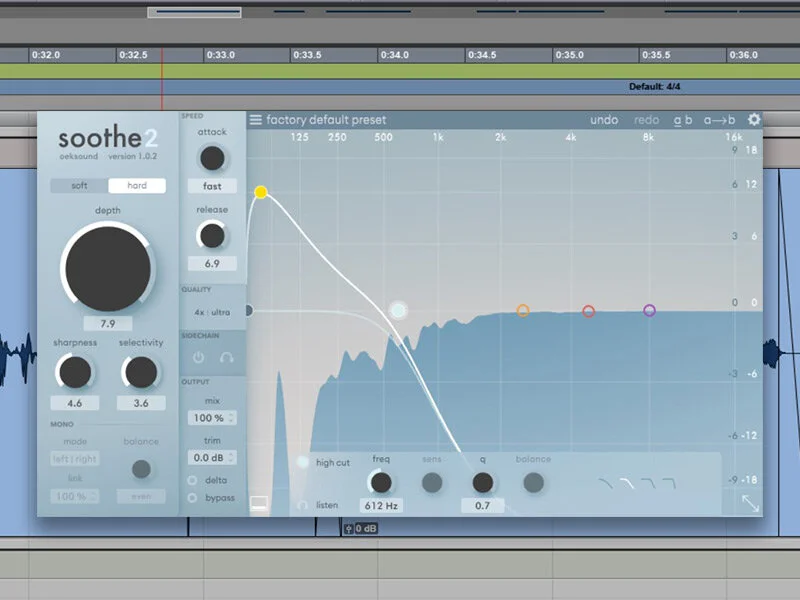
Task: Click the sharpness value 4.6
Action: pyautogui.click(x=75, y=403)
